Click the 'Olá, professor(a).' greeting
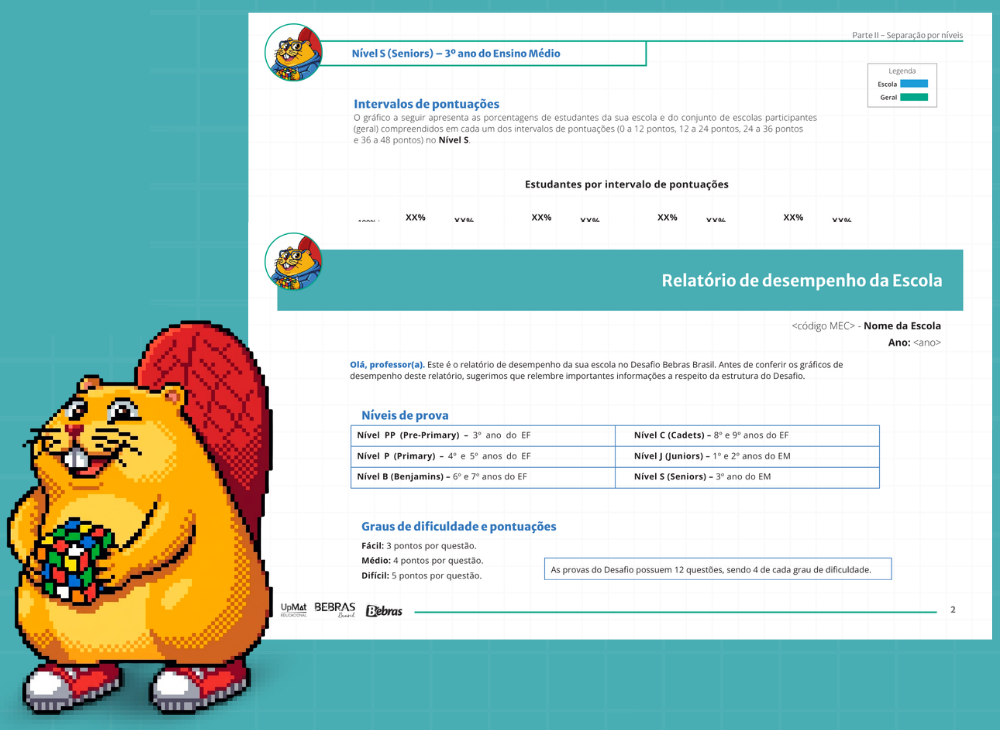 coord(387,365)
